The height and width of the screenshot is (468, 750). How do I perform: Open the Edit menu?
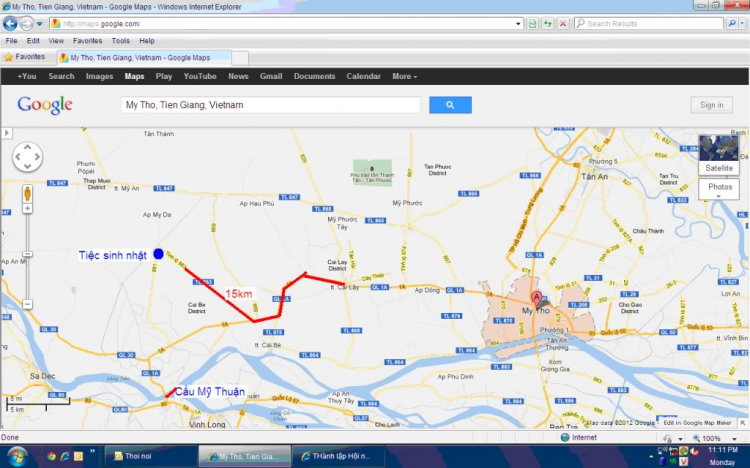[33, 41]
